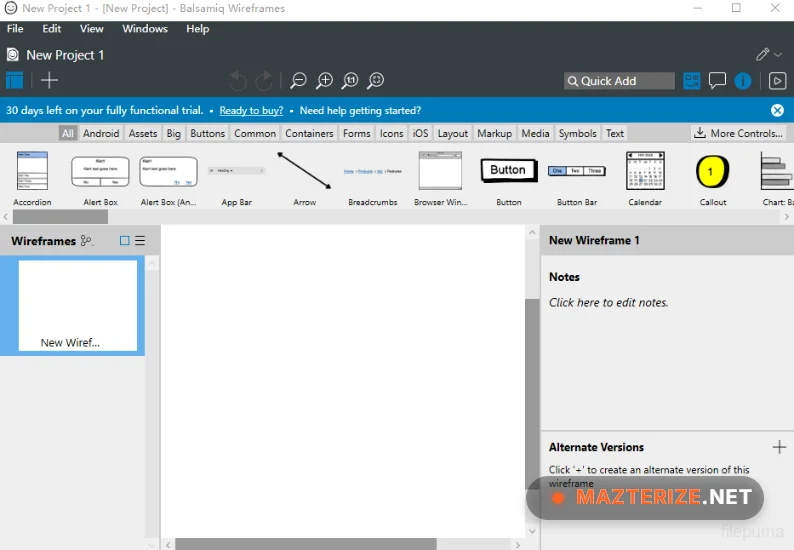Click the undo arrow icon
The height and width of the screenshot is (550, 794).
point(238,81)
